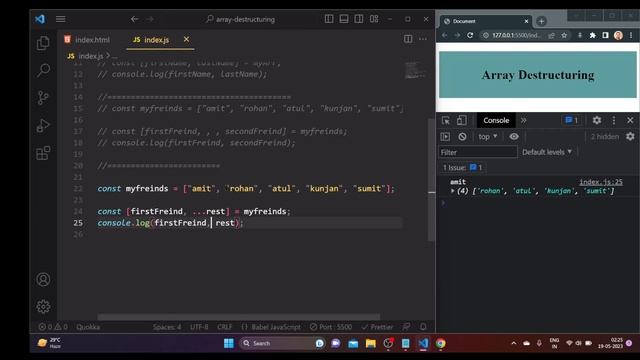This screenshot has width=640, height=360.
Task: Open the top JavaScript context dropdown
Action: (x=488, y=137)
